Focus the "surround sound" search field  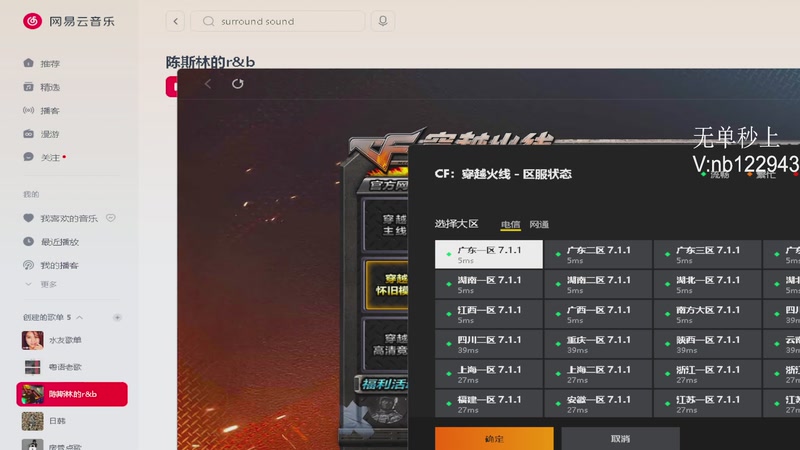tap(278, 21)
